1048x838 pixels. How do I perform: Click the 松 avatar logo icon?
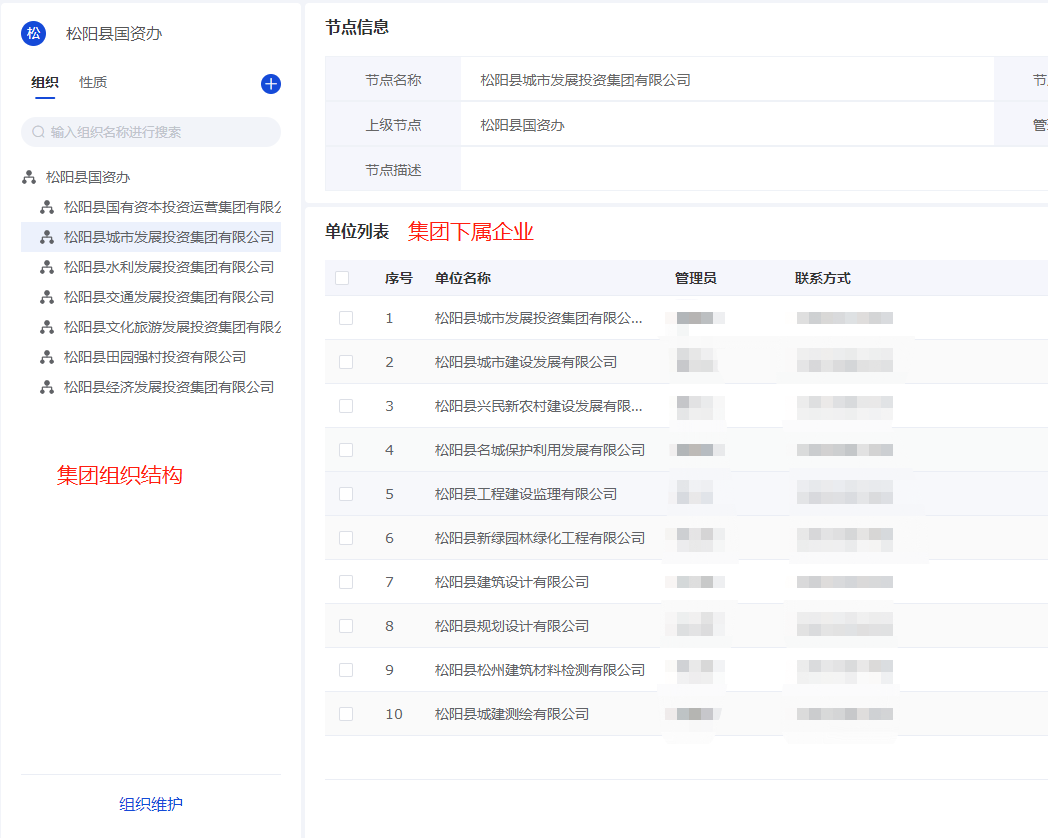(34, 33)
